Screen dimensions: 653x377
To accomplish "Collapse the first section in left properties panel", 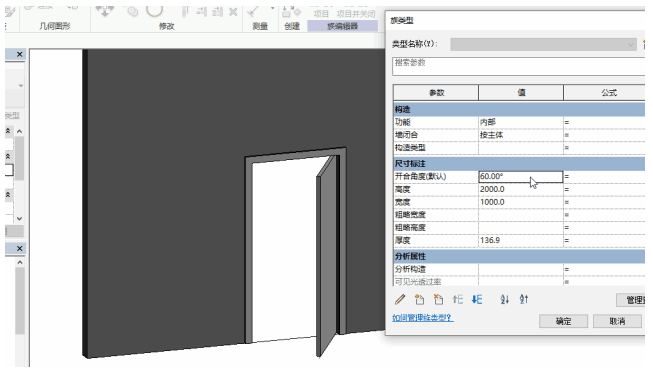I will (8, 131).
